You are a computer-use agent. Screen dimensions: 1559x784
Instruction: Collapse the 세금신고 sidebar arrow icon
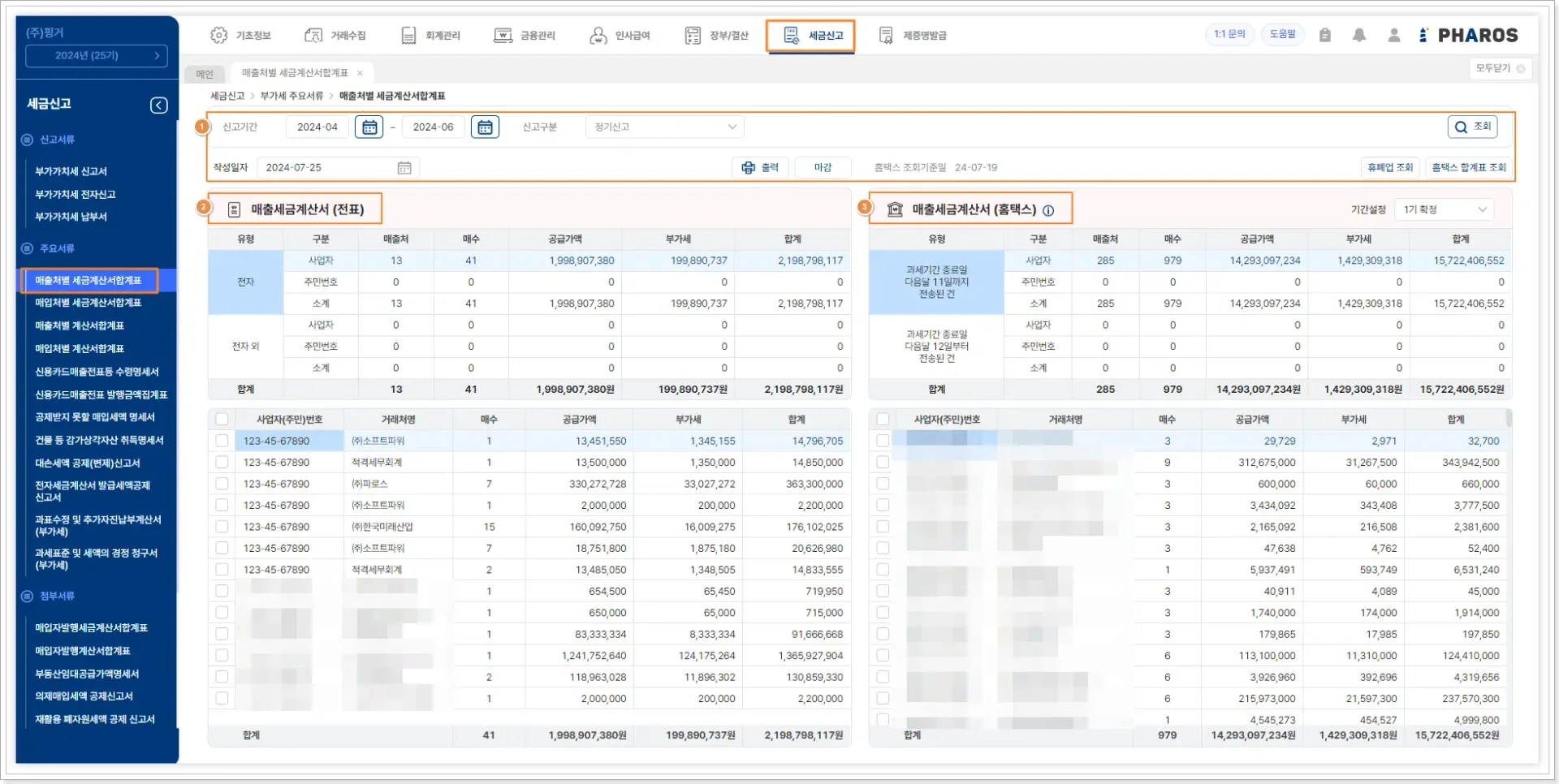click(x=159, y=106)
